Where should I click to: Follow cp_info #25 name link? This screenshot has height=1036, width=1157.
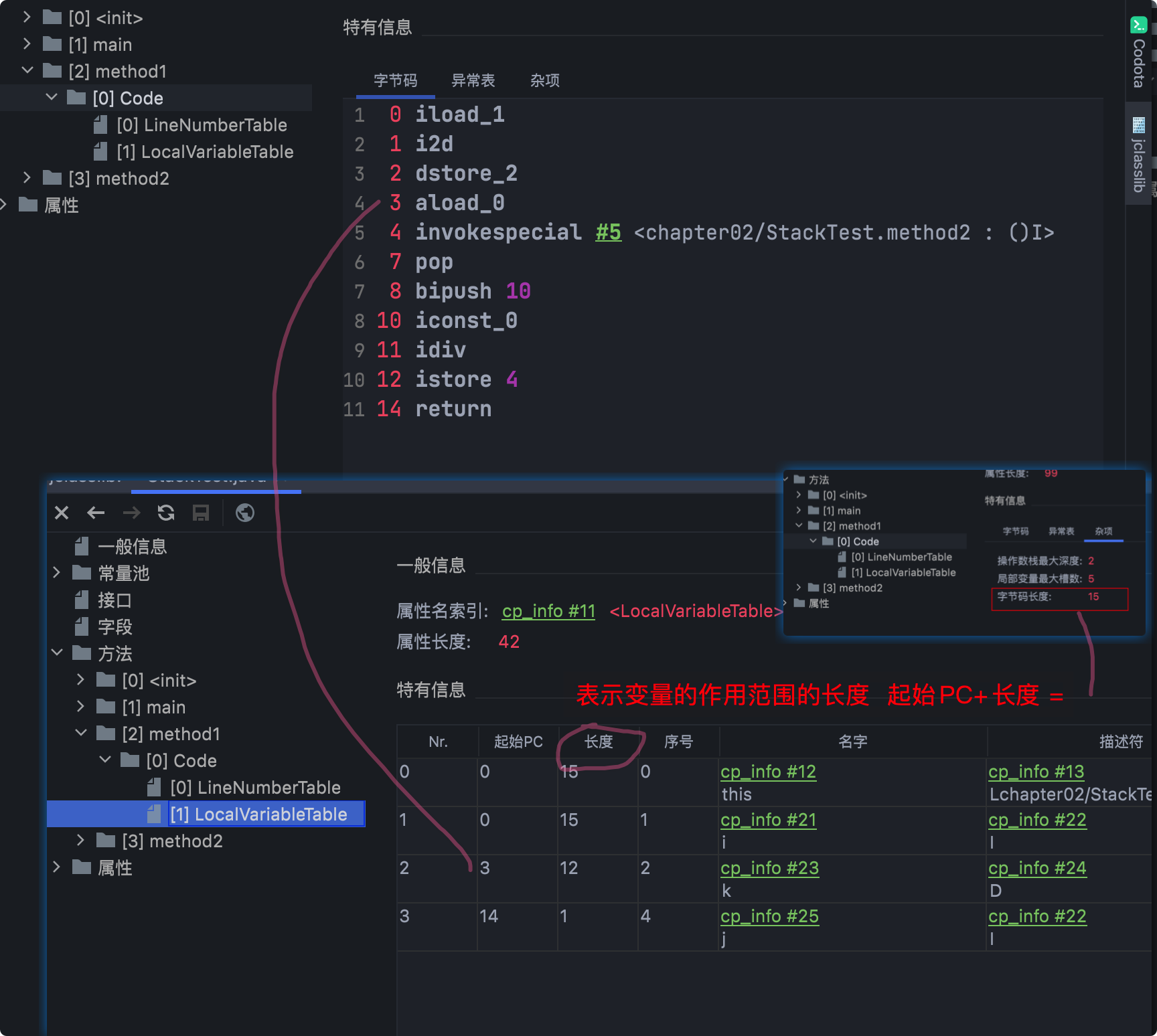pos(769,916)
